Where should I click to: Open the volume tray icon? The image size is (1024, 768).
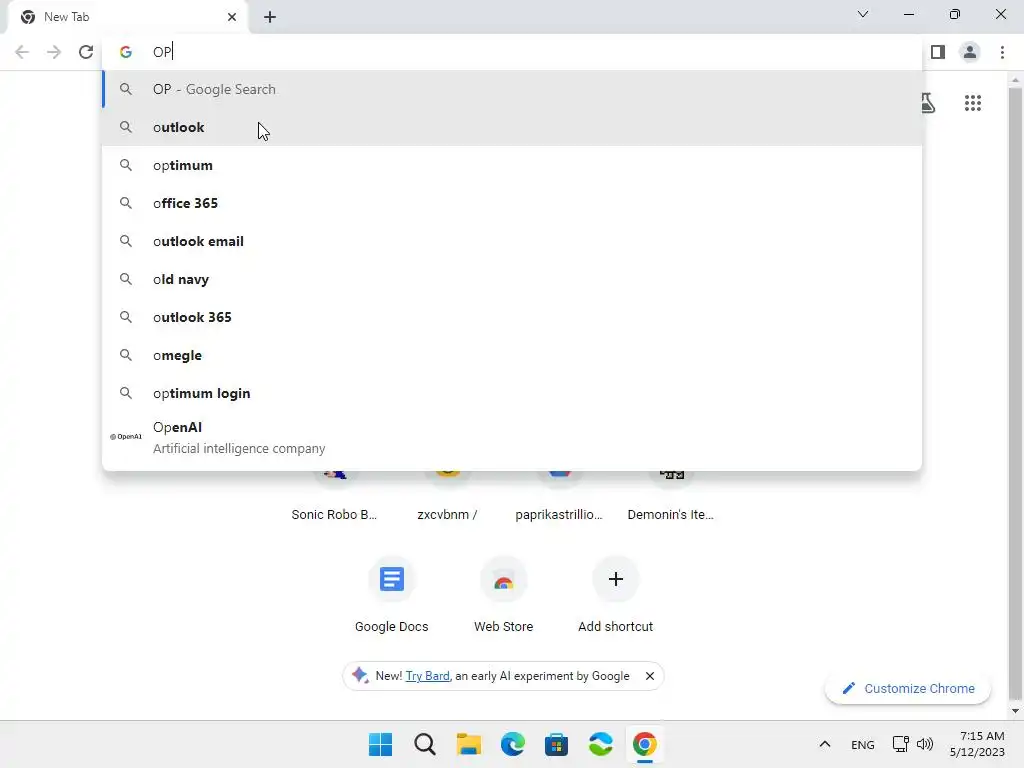click(925, 744)
